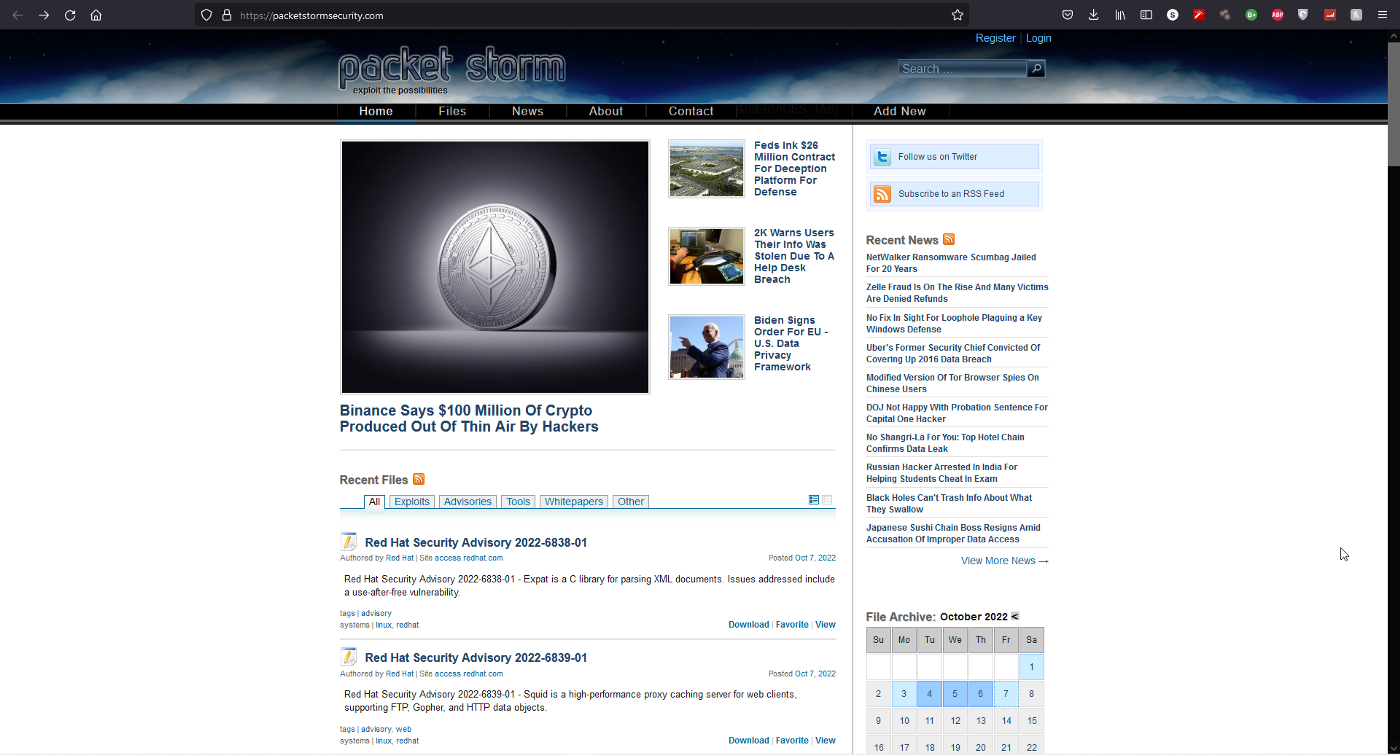Bookmark this page with the star
The image size is (1400, 755).
click(x=957, y=15)
